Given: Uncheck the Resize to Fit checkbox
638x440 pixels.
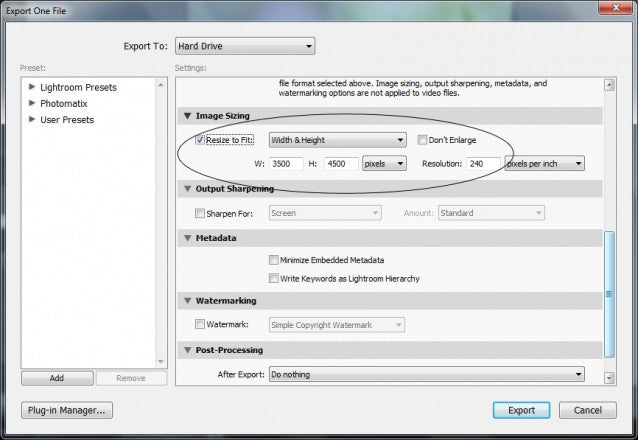Looking at the screenshot, I should click(x=201, y=140).
